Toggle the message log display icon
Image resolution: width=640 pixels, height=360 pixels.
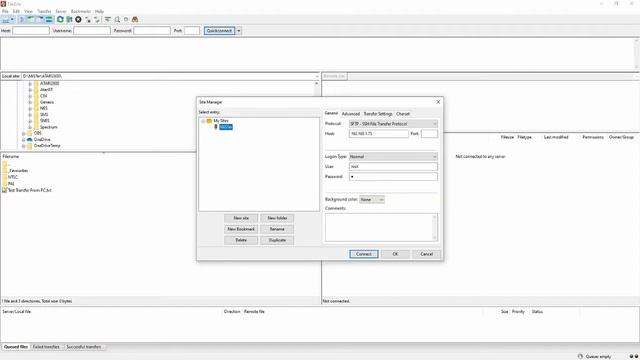22,20
